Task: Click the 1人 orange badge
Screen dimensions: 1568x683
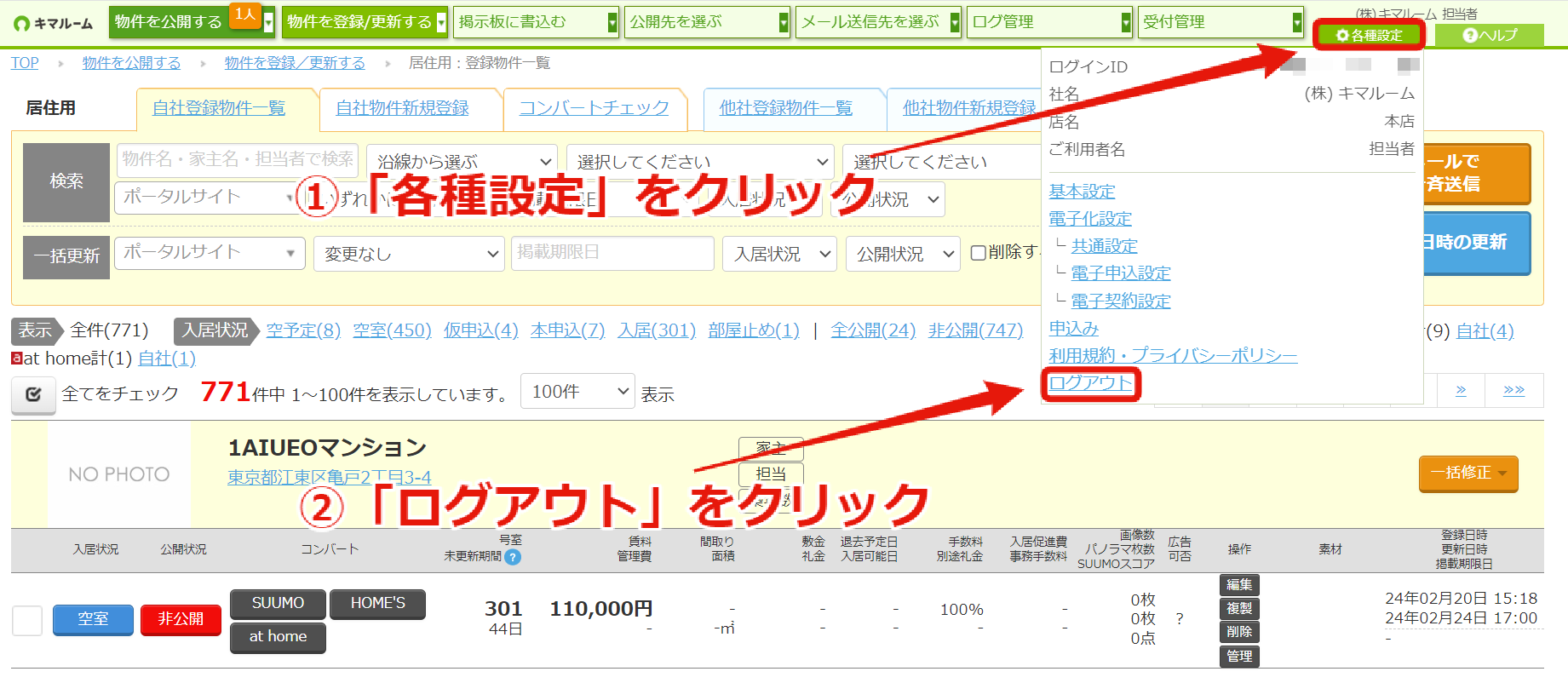Action: click(245, 14)
